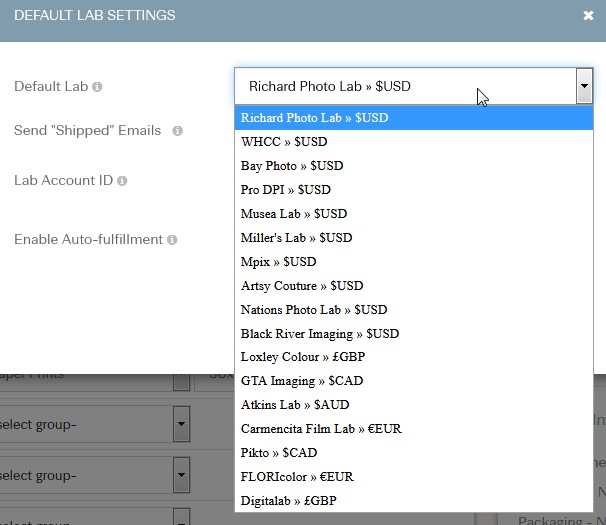606x525 pixels.
Task: Click the Default Lab select field
Action: [414, 86]
